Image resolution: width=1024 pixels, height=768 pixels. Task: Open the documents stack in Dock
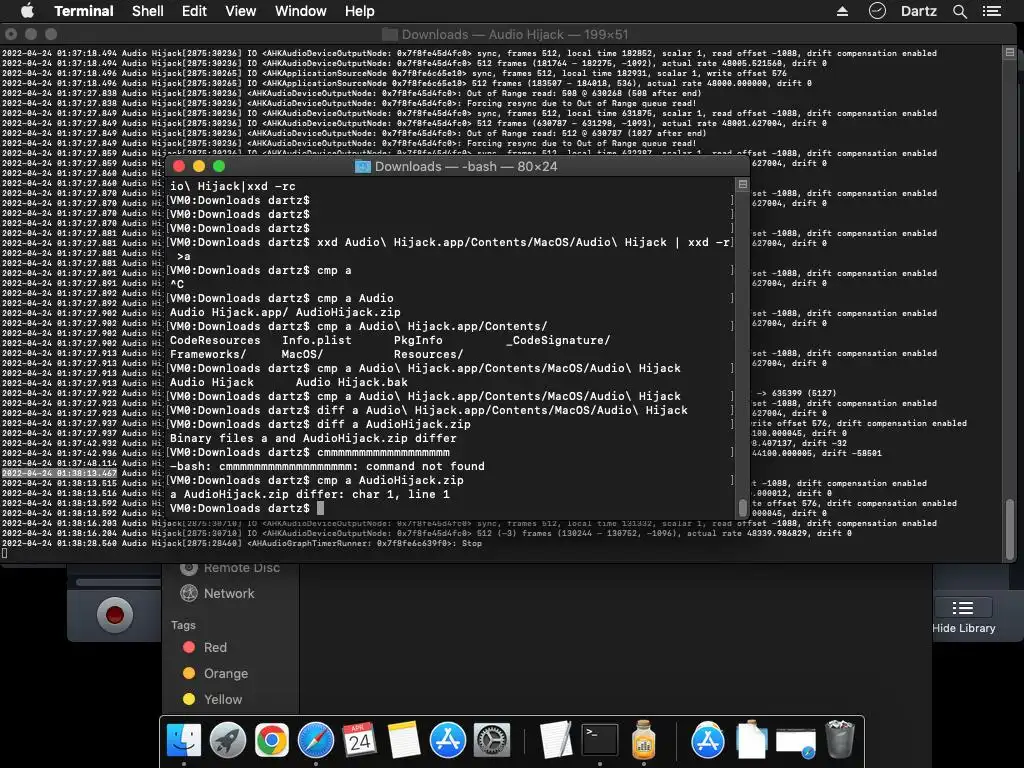click(x=752, y=740)
